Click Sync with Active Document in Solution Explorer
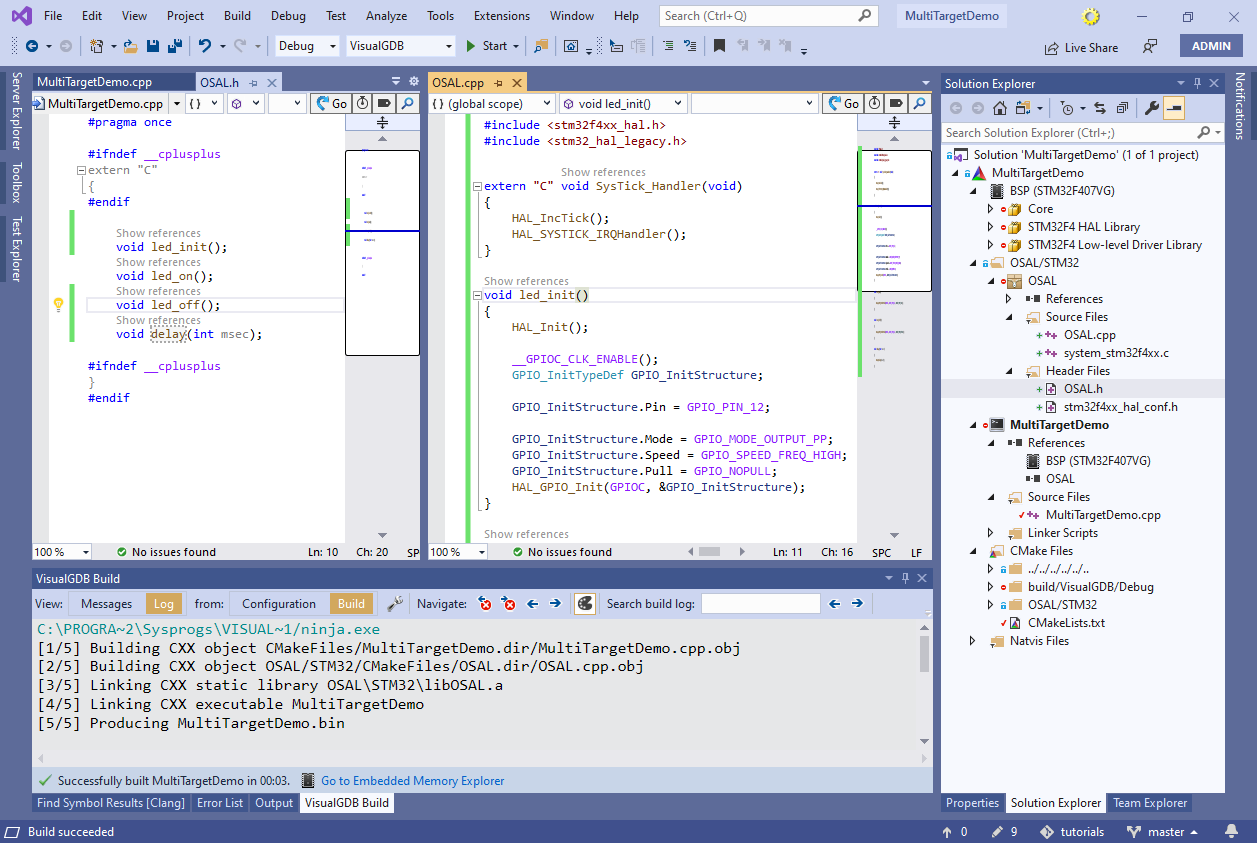The image size is (1257, 843). coord(1100,108)
